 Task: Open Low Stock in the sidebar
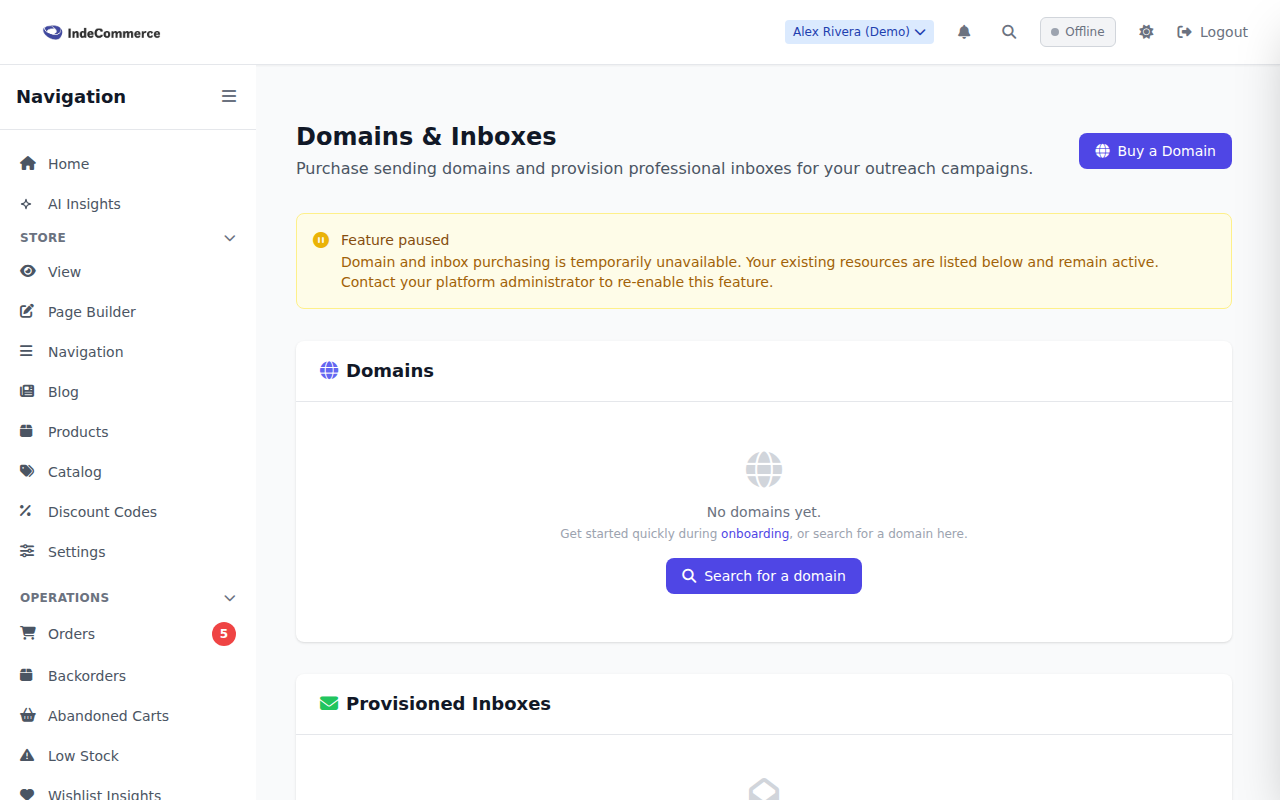(128, 756)
